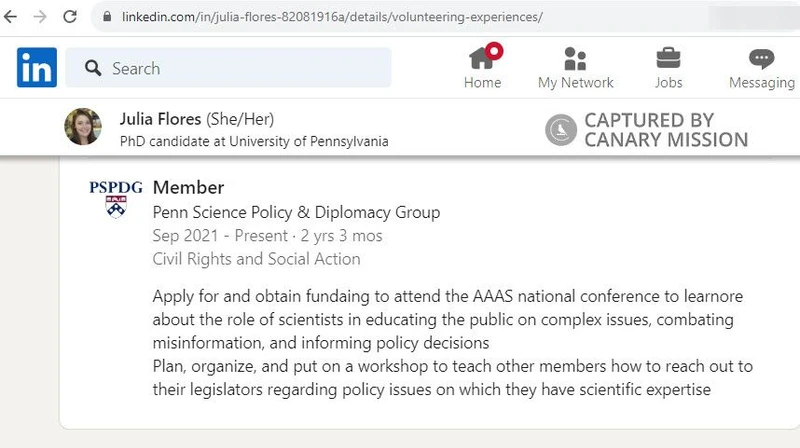Click the PhD candidate headline text

(254, 141)
